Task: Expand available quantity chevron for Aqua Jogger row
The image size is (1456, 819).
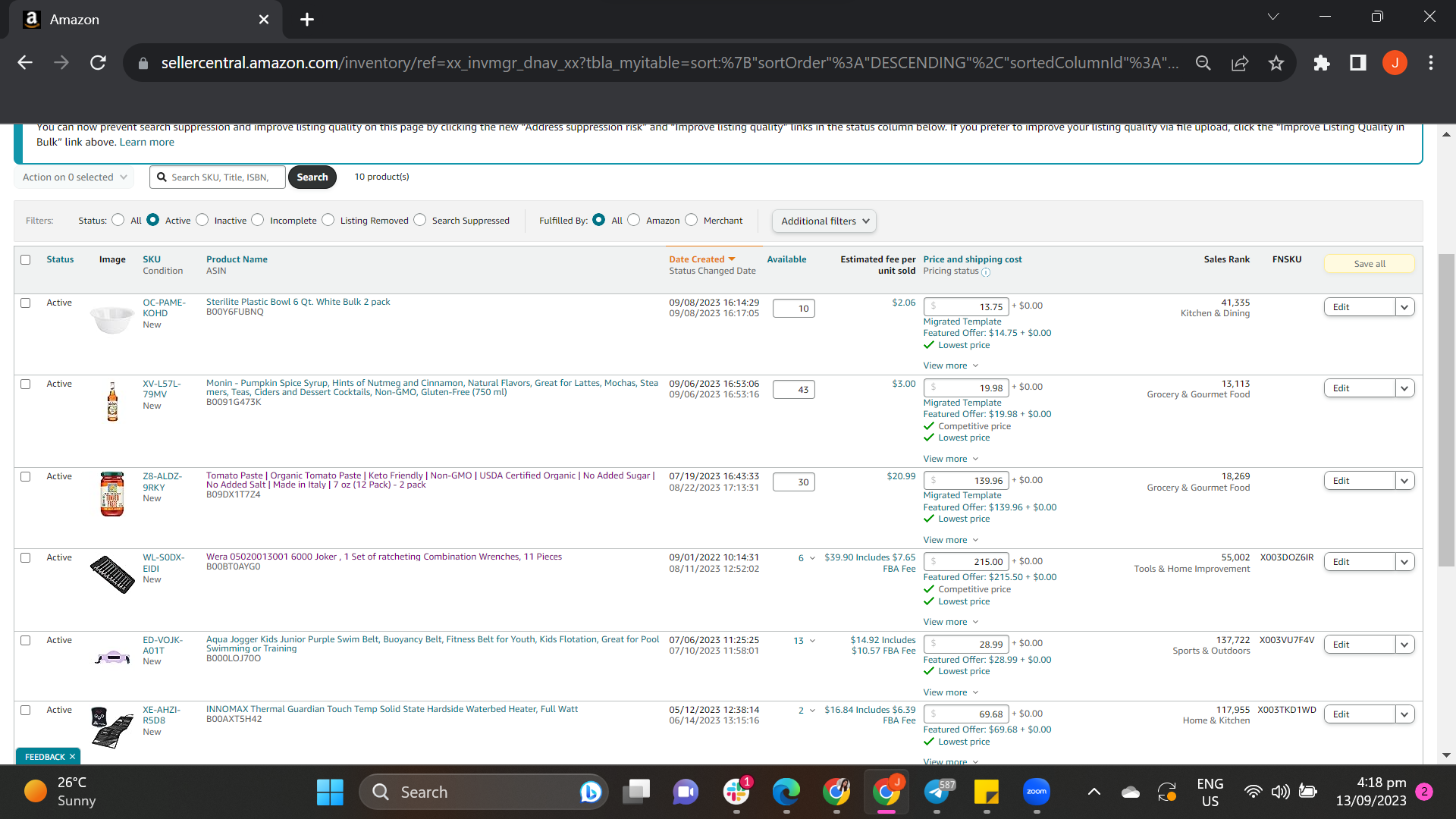Action: (813, 641)
